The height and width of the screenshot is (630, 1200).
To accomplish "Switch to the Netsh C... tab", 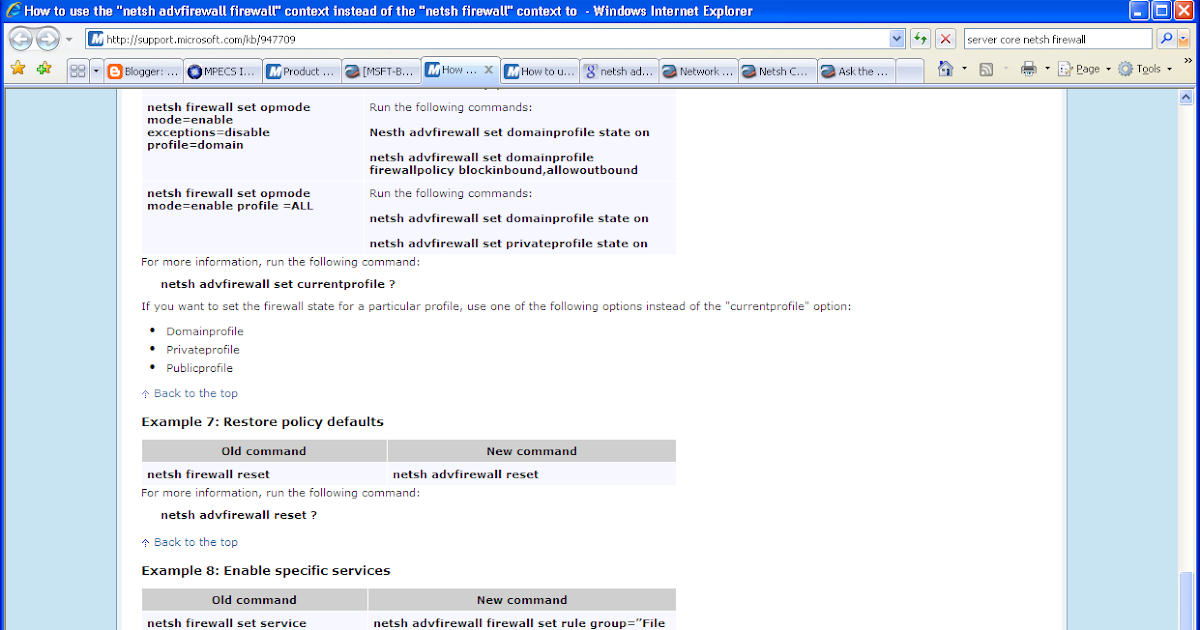I will coord(777,71).
